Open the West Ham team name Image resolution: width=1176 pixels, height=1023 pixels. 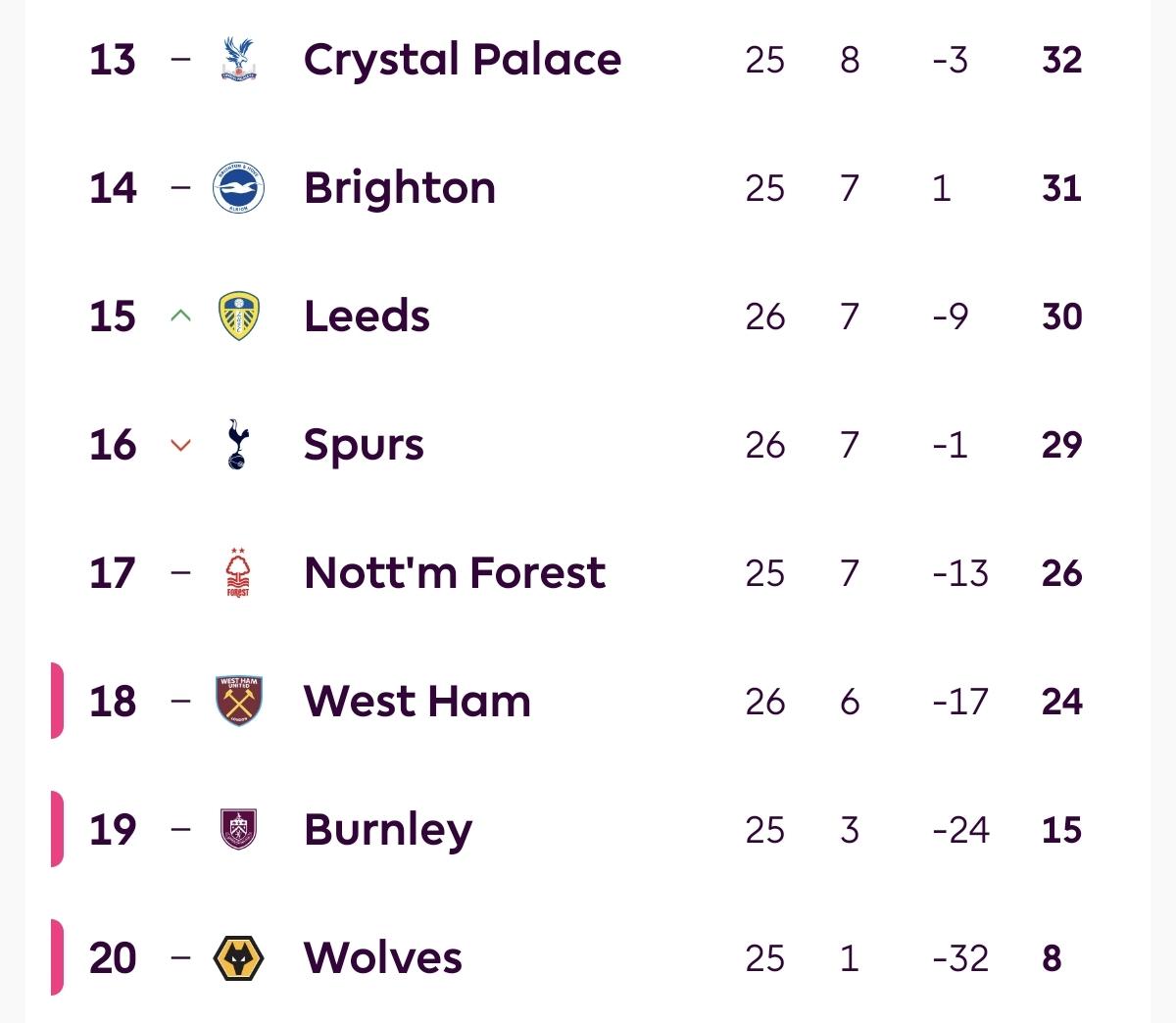(417, 702)
